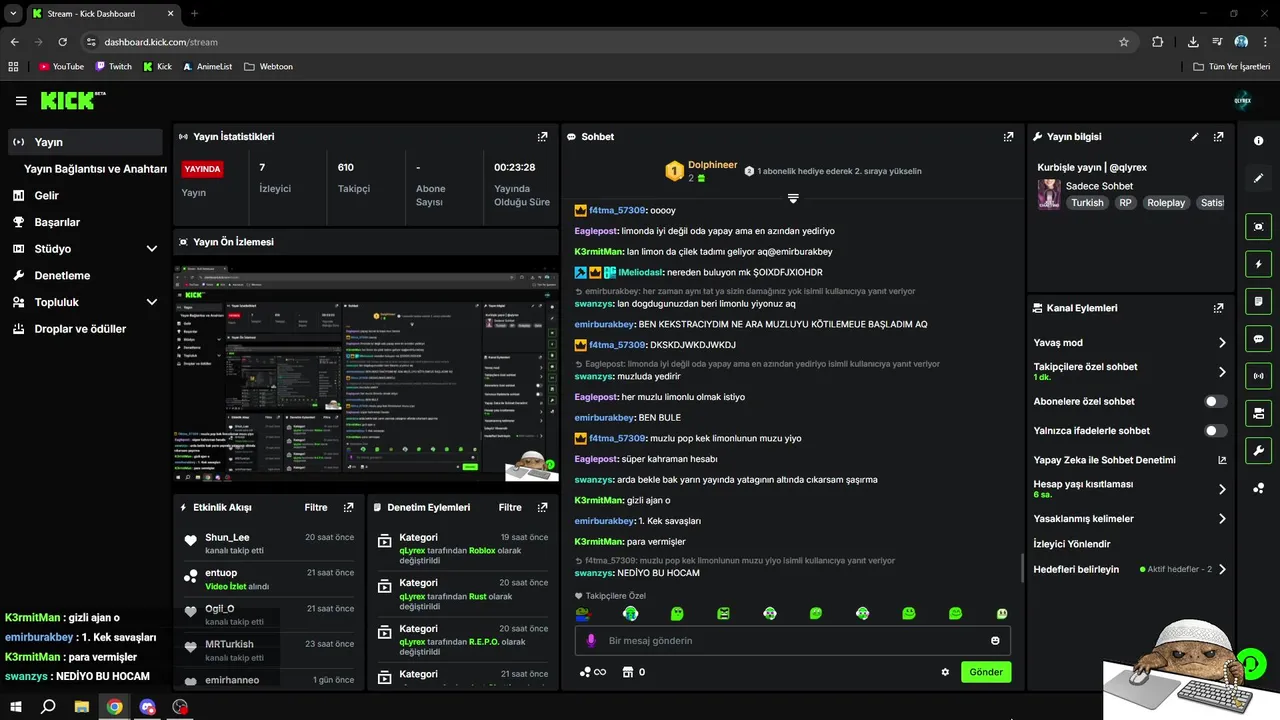This screenshot has height=720, width=1280.
Task: Insert the angry green square emote
Action: [x=723, y=613]
